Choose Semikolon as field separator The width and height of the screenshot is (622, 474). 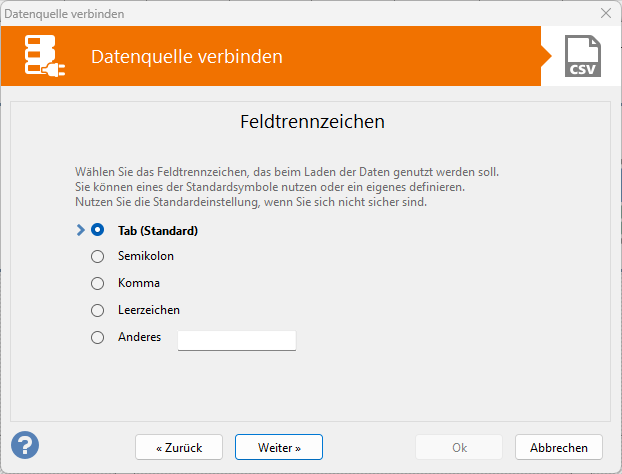[98, 256]
